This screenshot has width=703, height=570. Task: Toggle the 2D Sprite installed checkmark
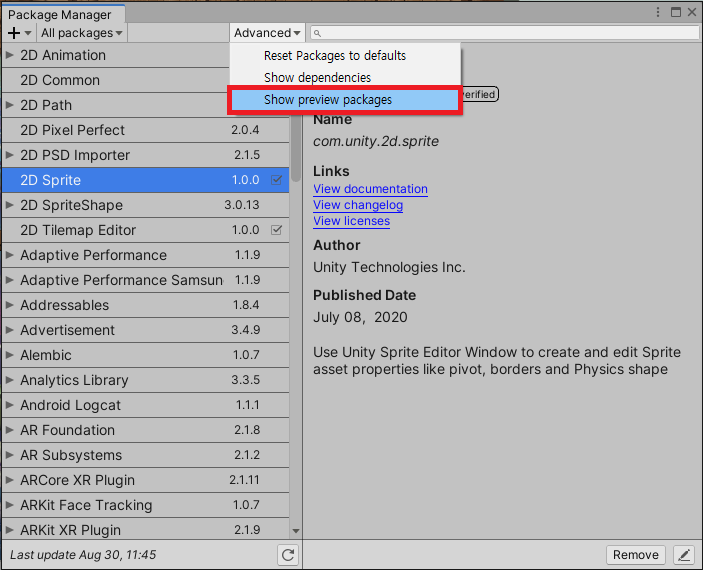[x=277, y=180]
